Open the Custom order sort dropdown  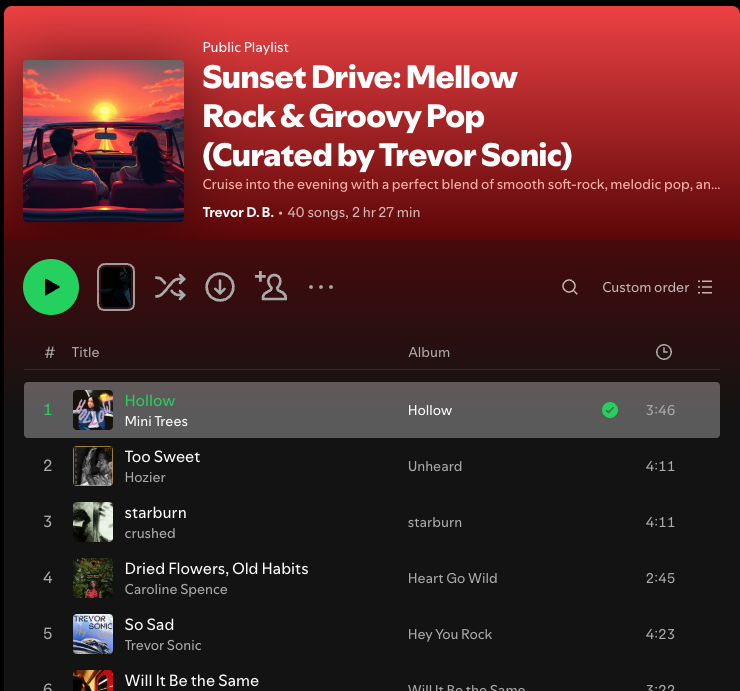(x=657, y=287)
